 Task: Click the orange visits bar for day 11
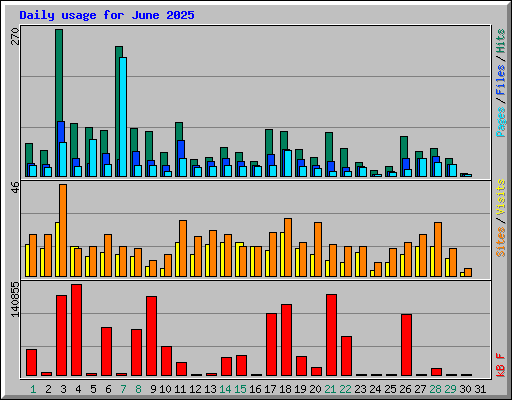pyautogui.click(x=183, y=248)
